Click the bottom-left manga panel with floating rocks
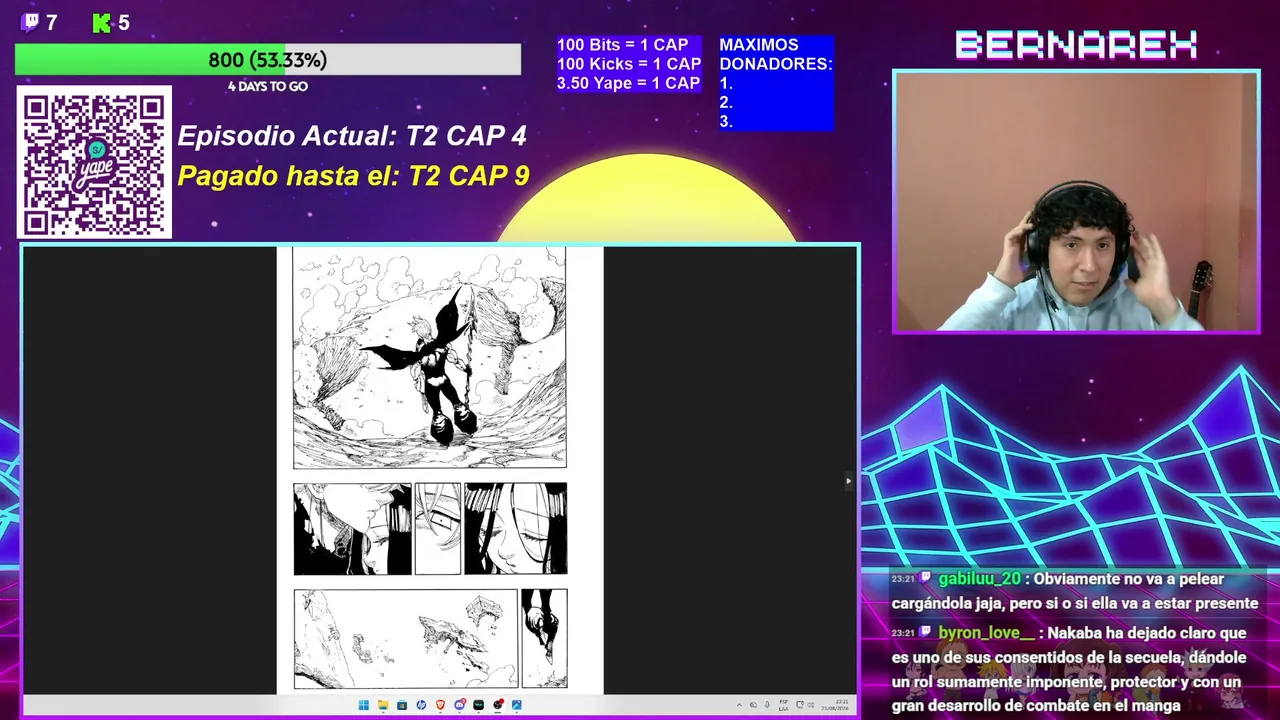Viewport: 1280px width, 720px height. coord(405,639)
